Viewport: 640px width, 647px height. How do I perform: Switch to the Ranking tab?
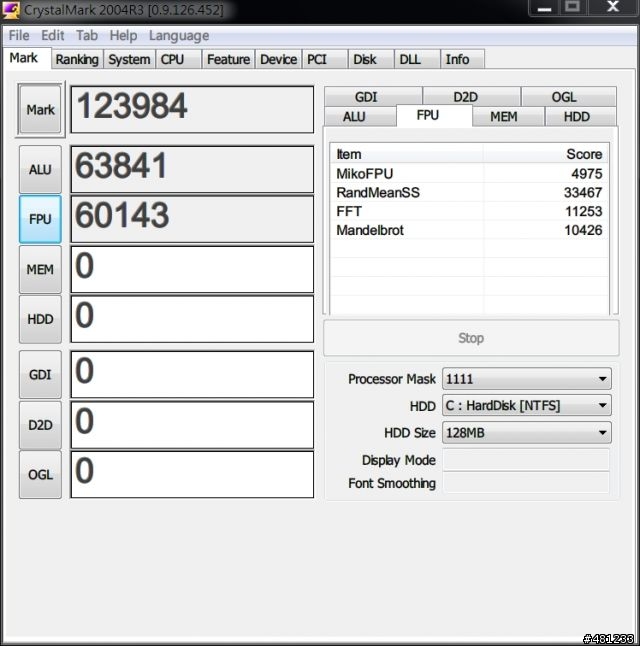pyautogui.click(x=77, y=59)
